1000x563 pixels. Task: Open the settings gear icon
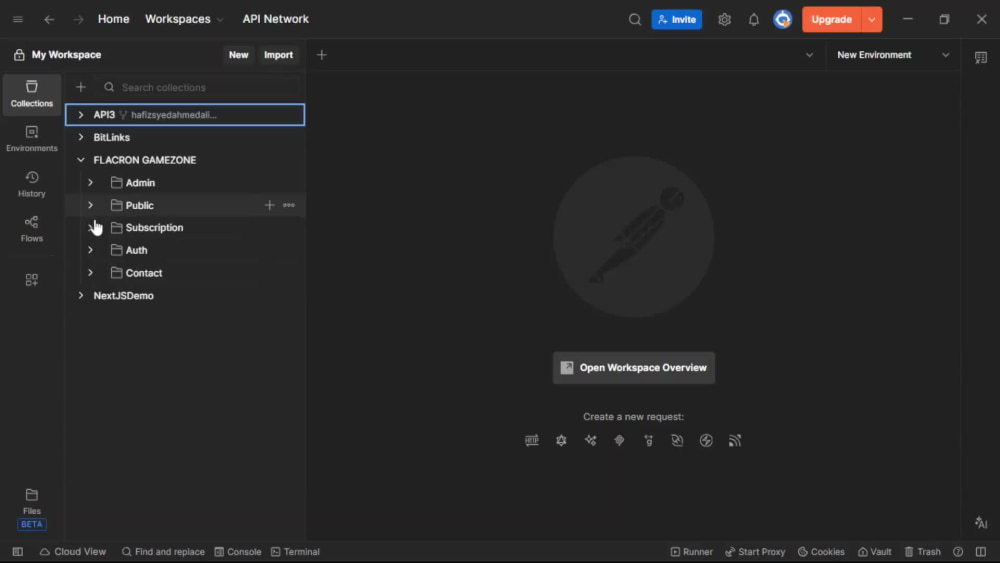point(724,19)
